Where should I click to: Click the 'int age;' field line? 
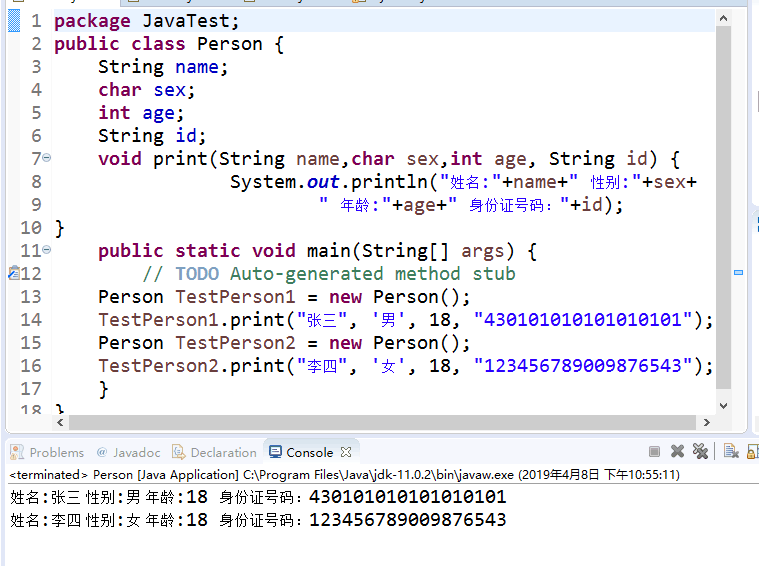pyautogui.click(x=141, y=113)
